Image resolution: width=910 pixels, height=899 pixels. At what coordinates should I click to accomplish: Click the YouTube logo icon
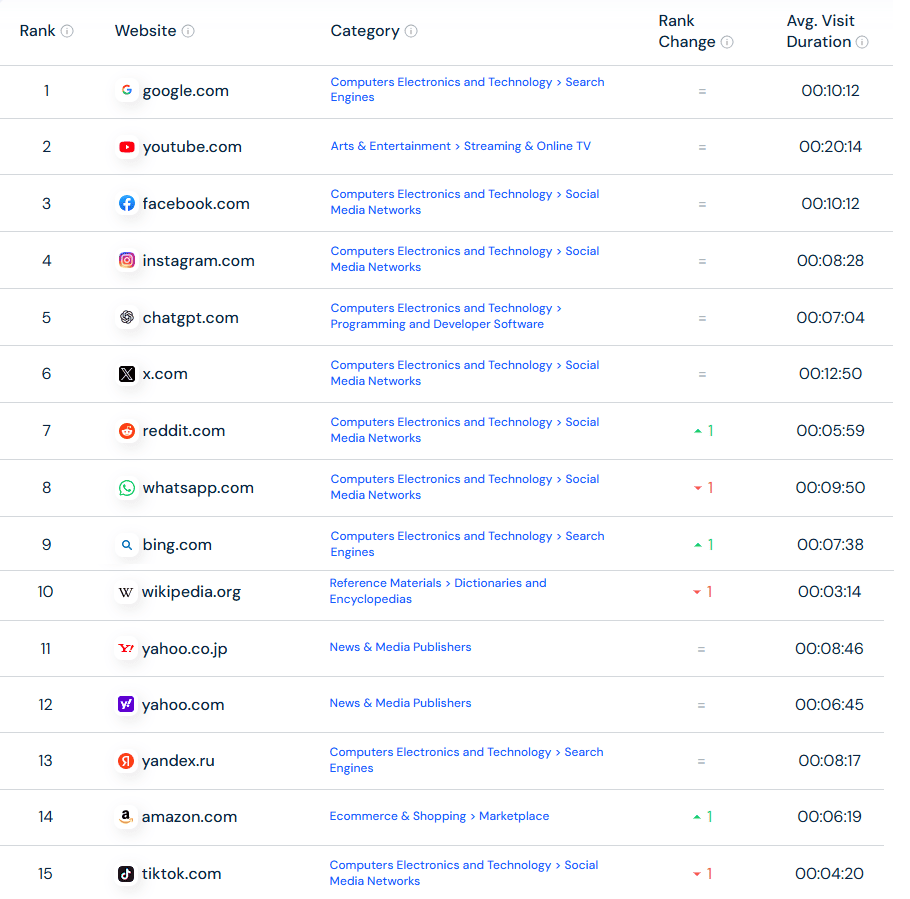(127, 147)
